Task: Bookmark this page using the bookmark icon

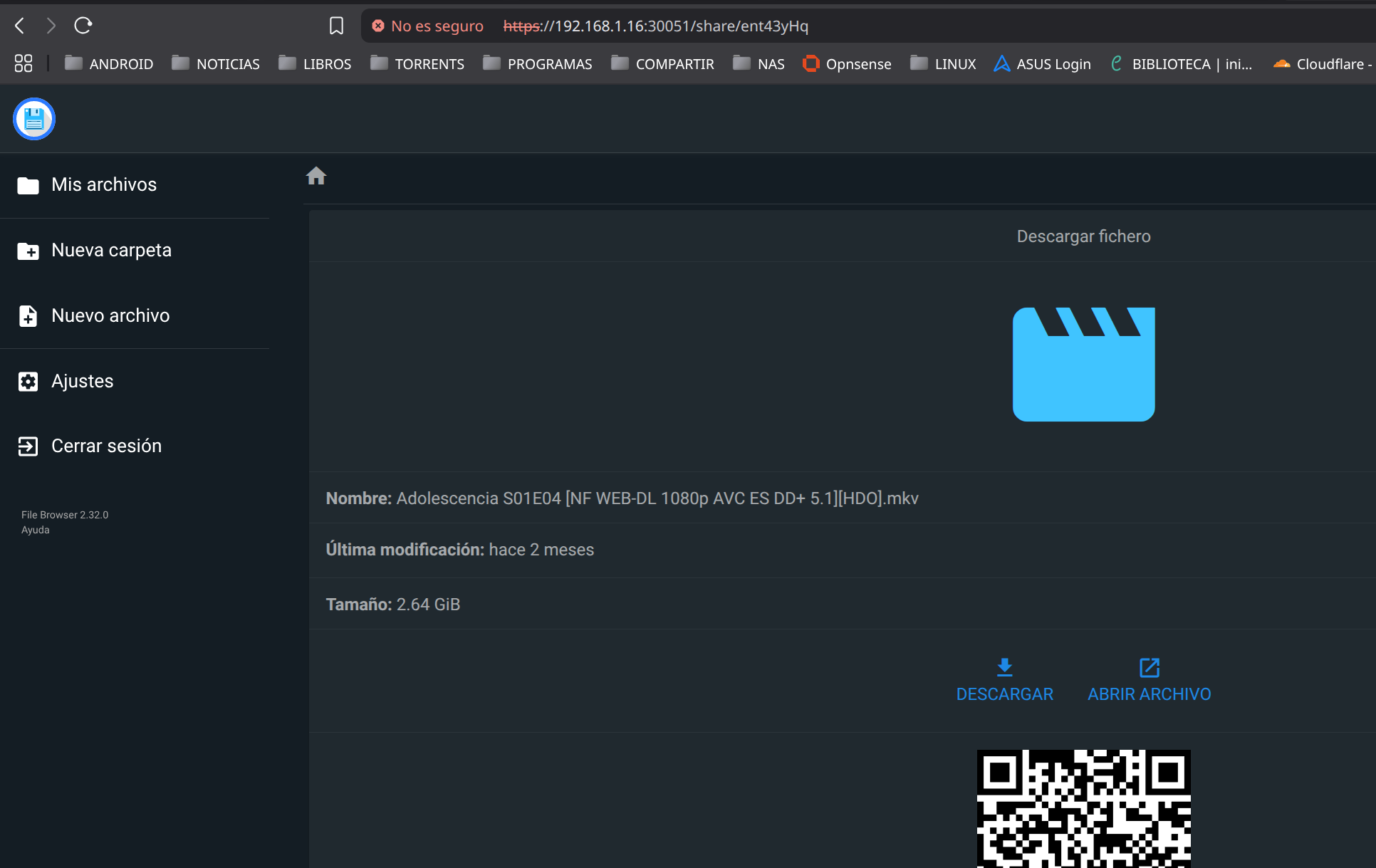Action: click(x=336, y=26)
